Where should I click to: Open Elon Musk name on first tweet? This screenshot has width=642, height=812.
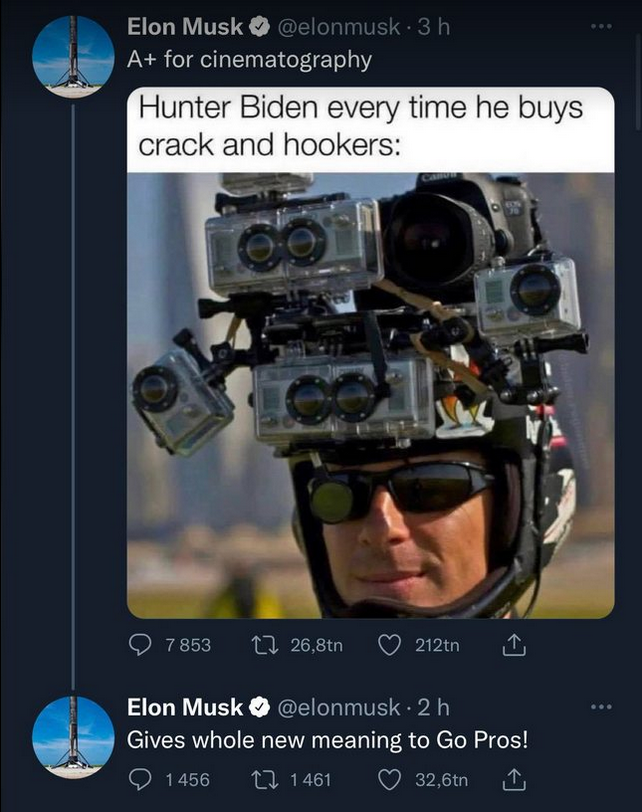184,28
